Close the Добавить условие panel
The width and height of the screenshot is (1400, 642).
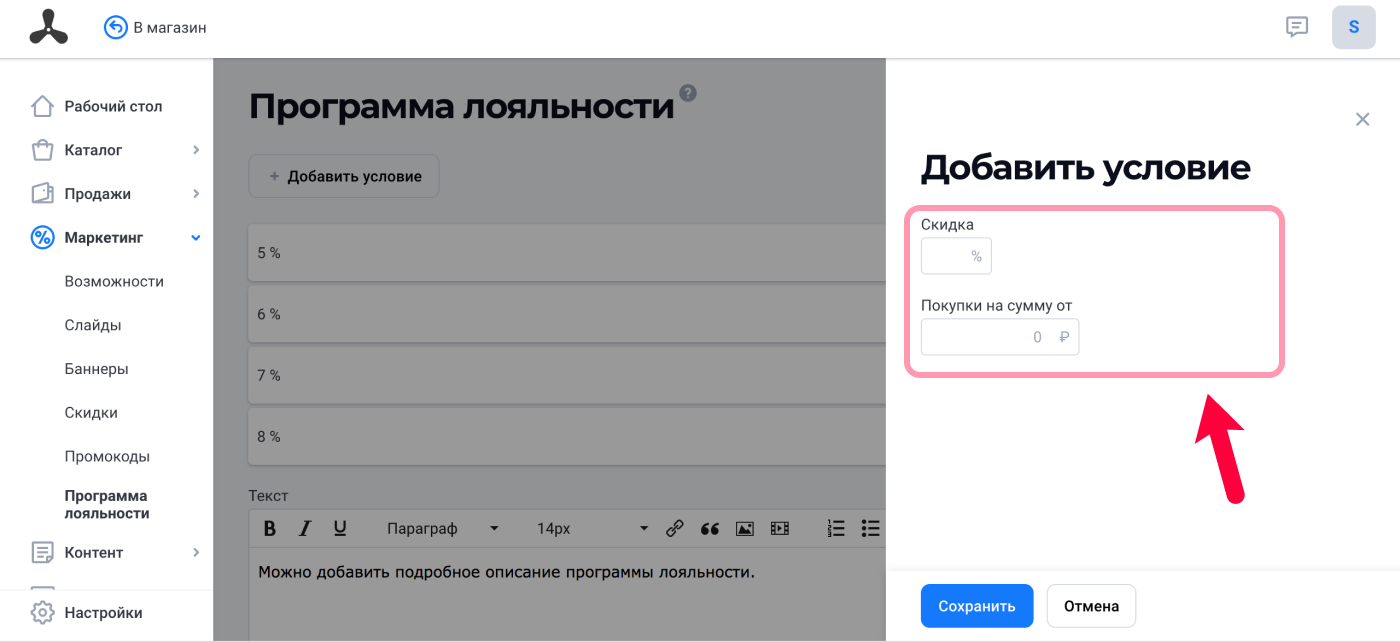(1362, 119)
